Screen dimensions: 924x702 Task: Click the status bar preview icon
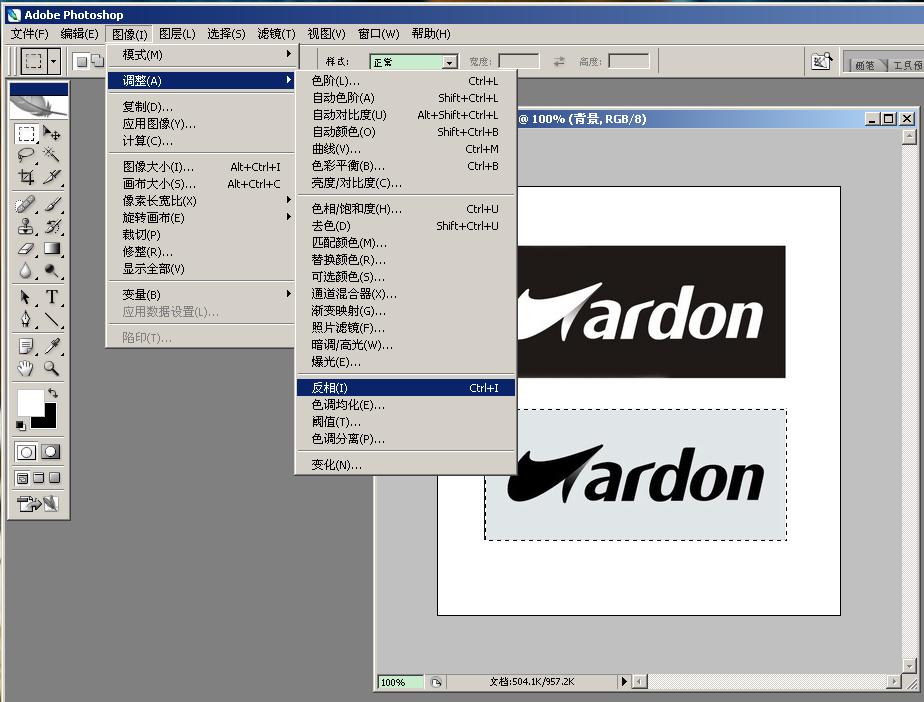pos(435,682)
